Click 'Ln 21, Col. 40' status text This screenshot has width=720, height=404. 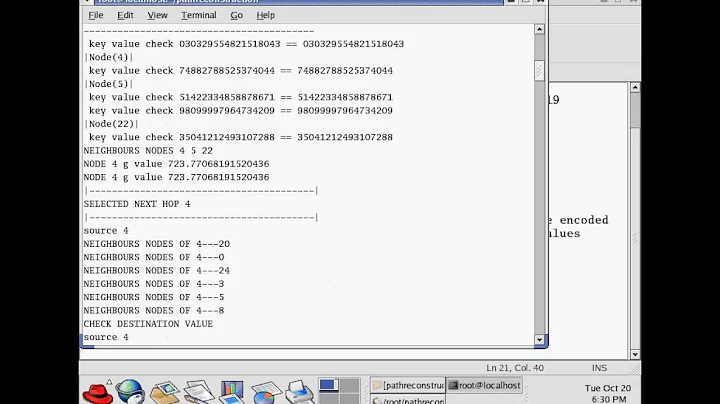click(515, 368)
